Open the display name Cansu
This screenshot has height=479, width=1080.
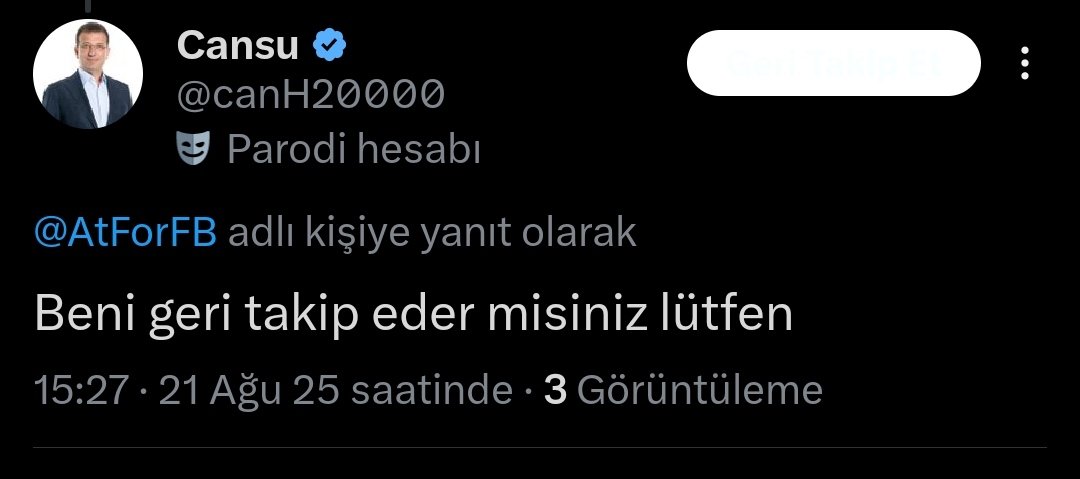coord(238,46)
